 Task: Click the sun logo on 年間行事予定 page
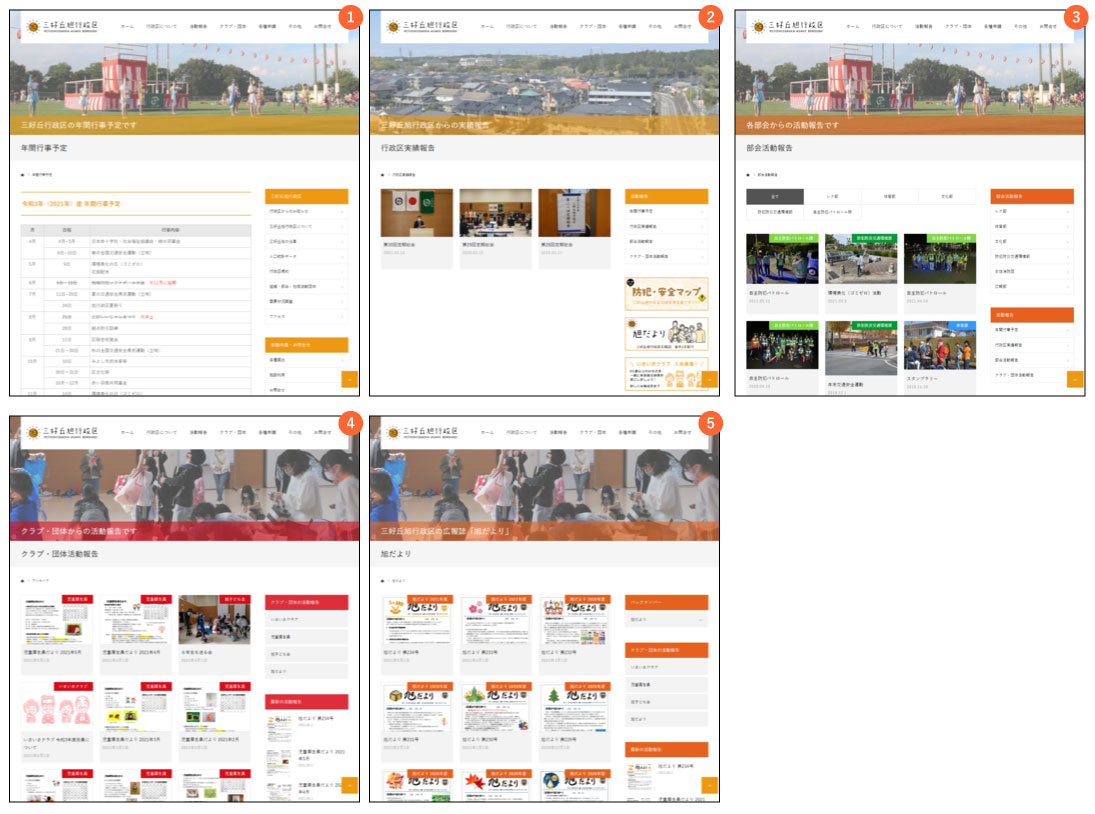coord(33,27)
